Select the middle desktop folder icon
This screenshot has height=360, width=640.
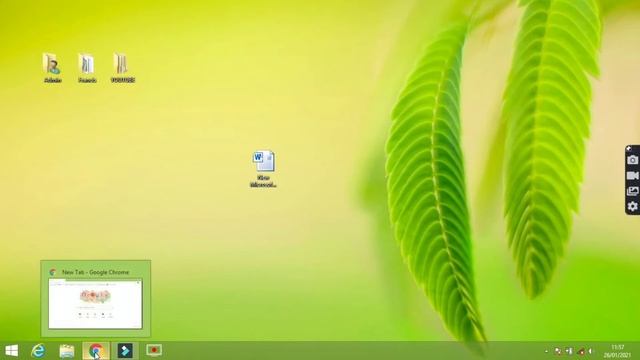click(x=87, y=68)
